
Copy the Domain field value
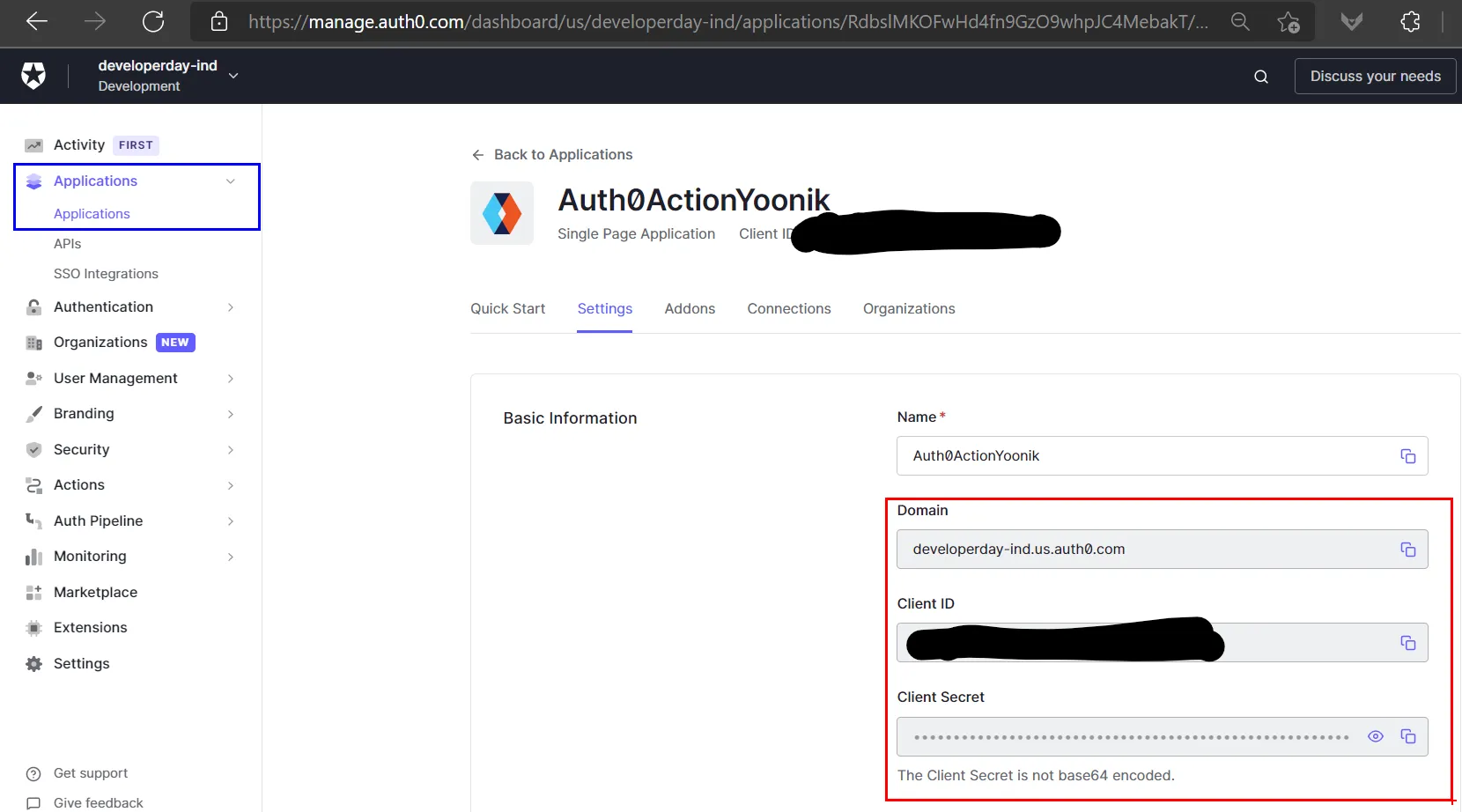(1407, 550)
